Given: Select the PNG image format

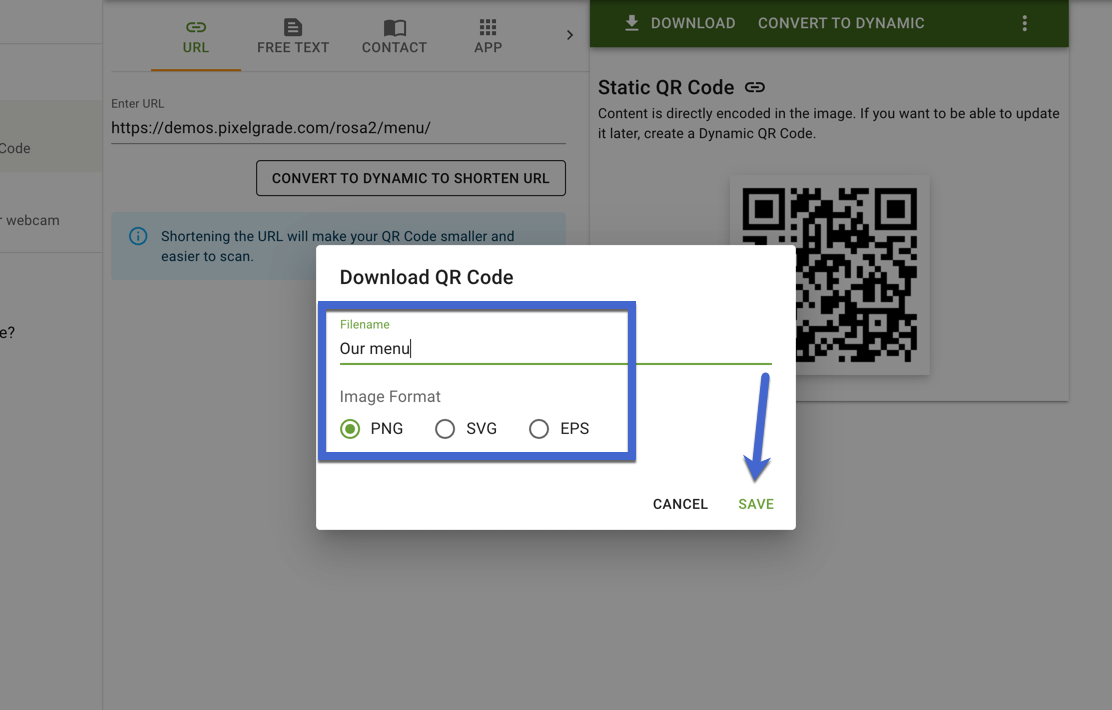Looking at the screenshot, I should click(x=349, y=428).
